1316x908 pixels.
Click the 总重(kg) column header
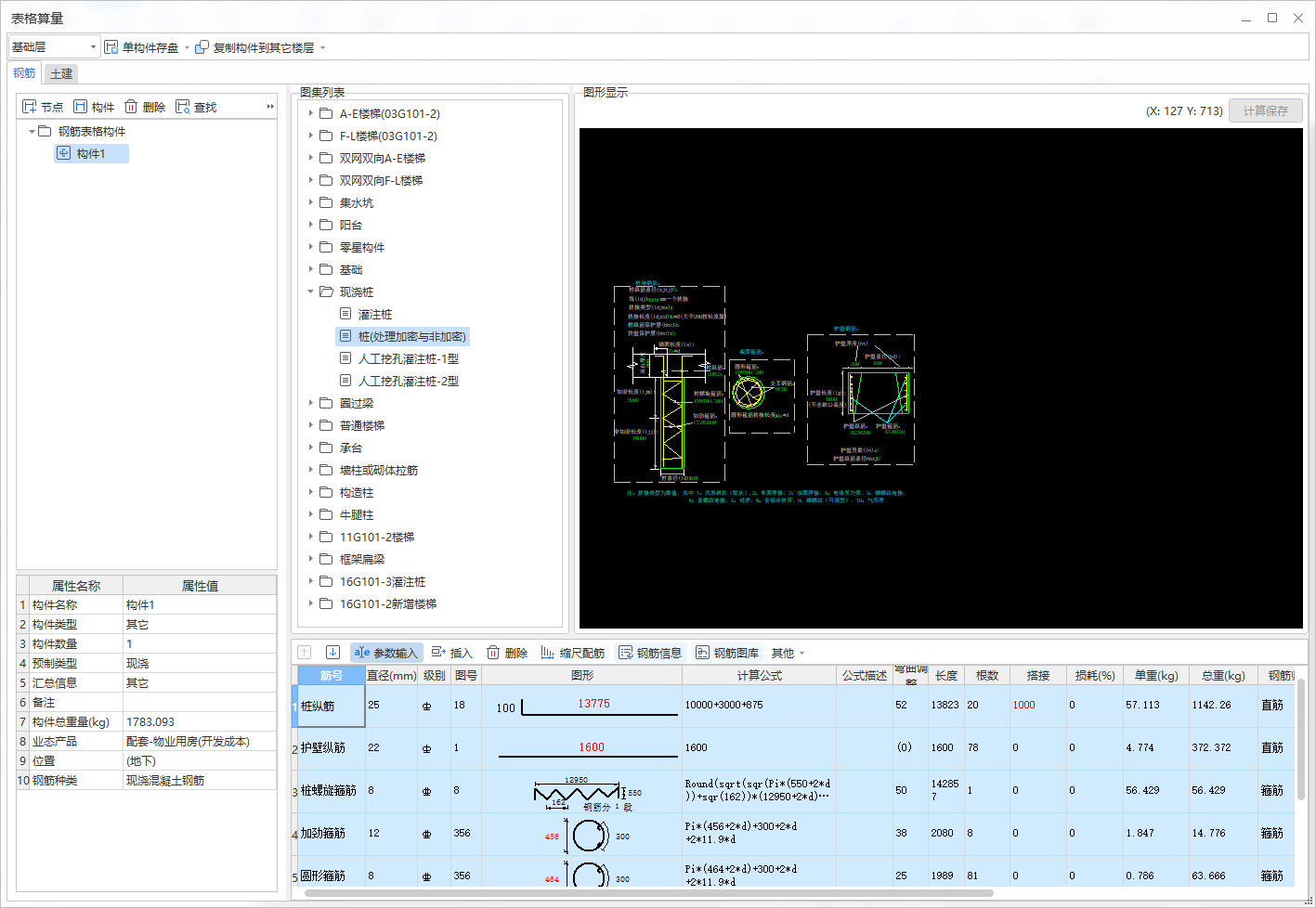(1223, 675)
